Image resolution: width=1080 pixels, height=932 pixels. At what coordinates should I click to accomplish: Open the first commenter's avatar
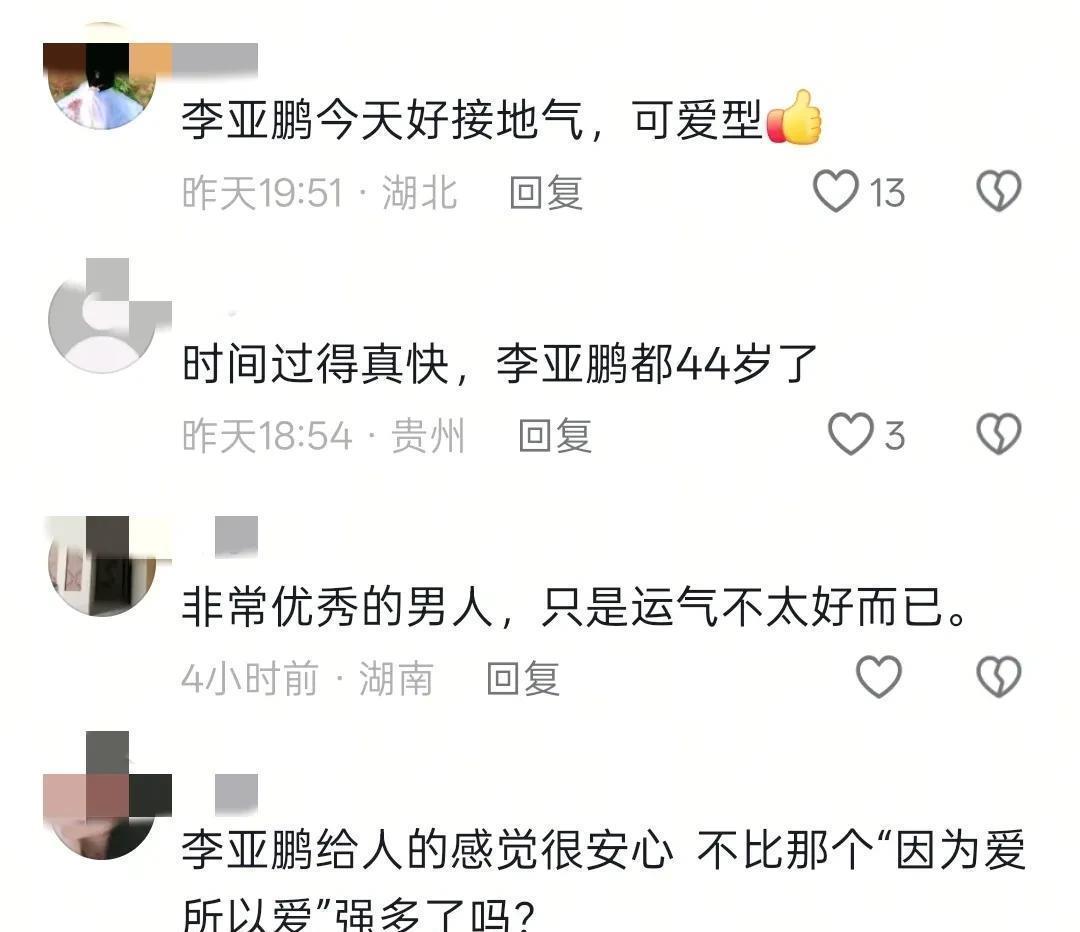103,77
